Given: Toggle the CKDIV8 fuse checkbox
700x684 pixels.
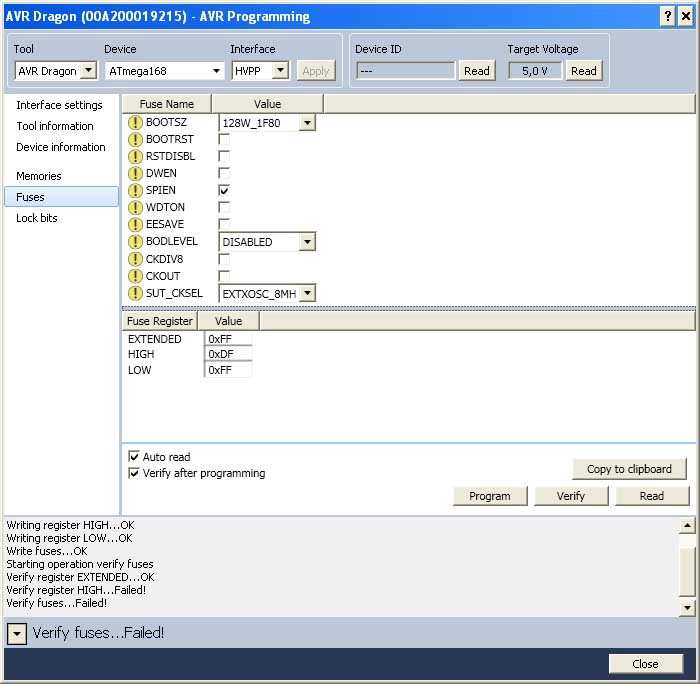Looking at the screenshot, I should (x=224, y=259).
